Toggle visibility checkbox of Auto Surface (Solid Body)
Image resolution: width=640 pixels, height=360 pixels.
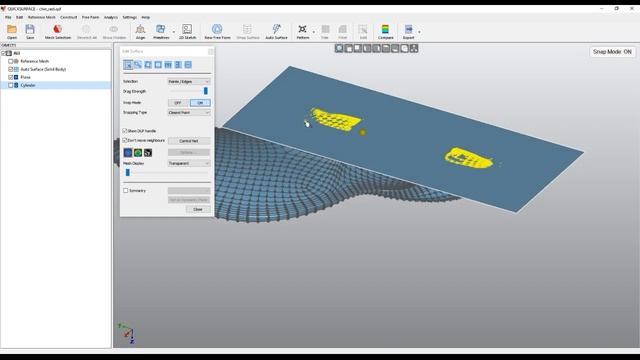(11, 69)
